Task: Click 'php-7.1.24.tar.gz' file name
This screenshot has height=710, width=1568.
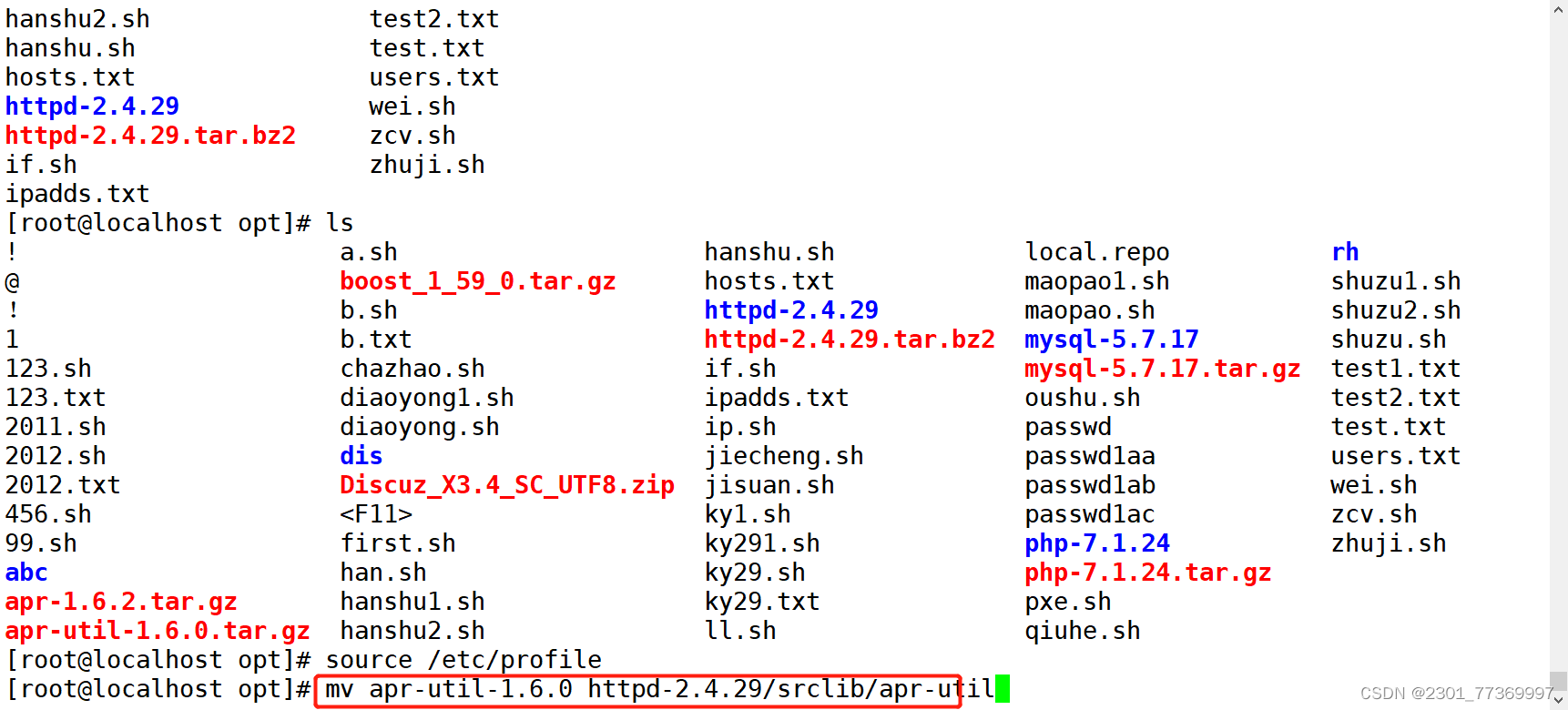Action: click(x=1148, y=573)
